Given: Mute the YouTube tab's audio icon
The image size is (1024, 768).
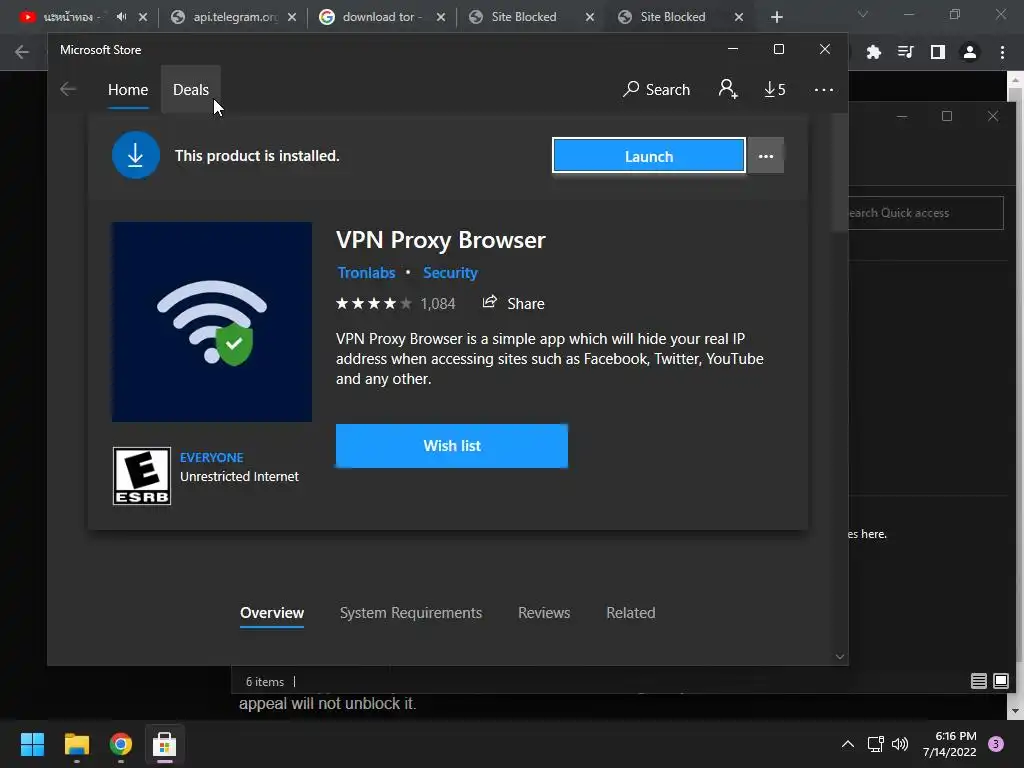Looking at the screenshot, I should [x=121, y=17].
